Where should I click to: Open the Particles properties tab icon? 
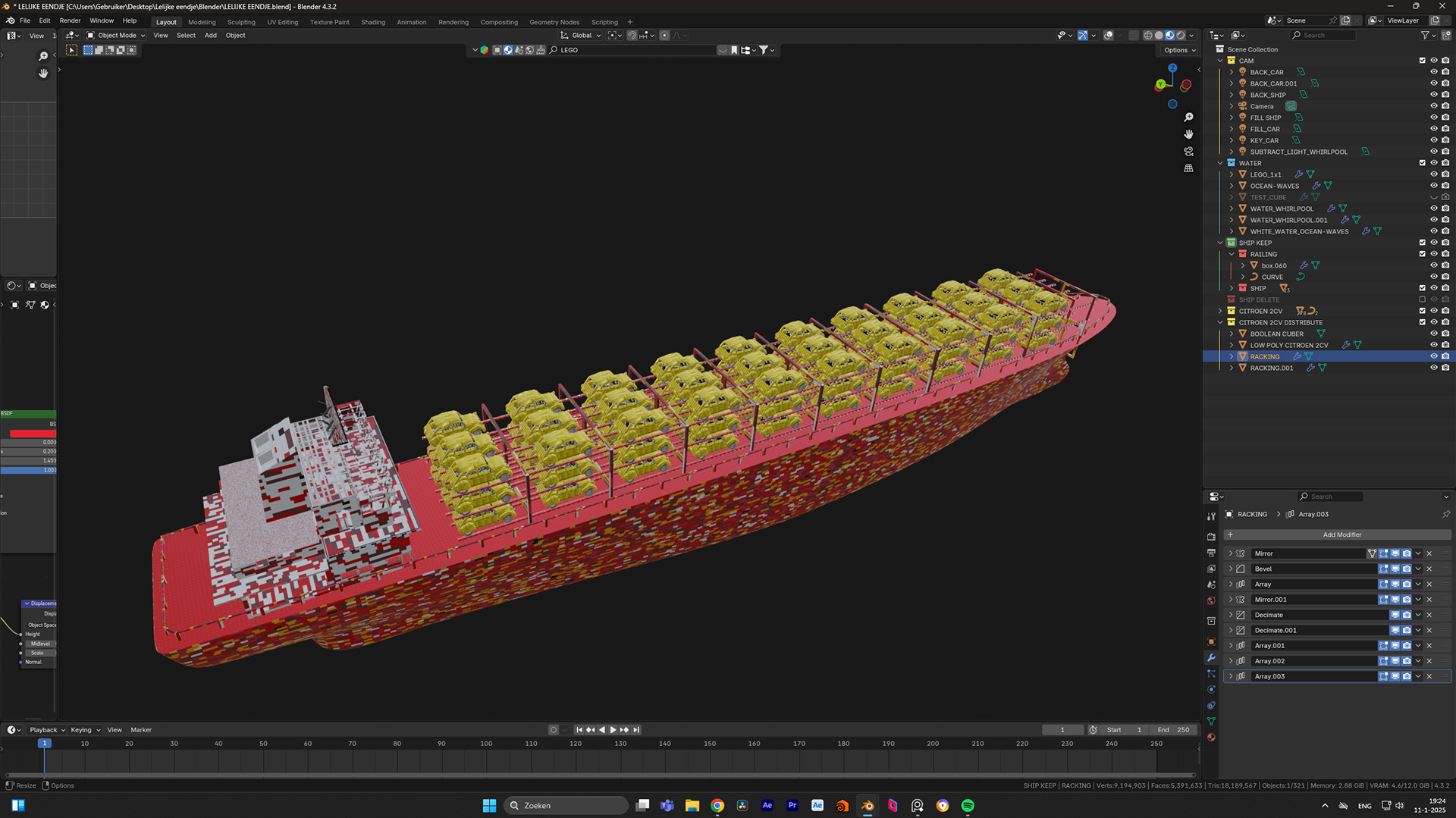(1211, 673)
